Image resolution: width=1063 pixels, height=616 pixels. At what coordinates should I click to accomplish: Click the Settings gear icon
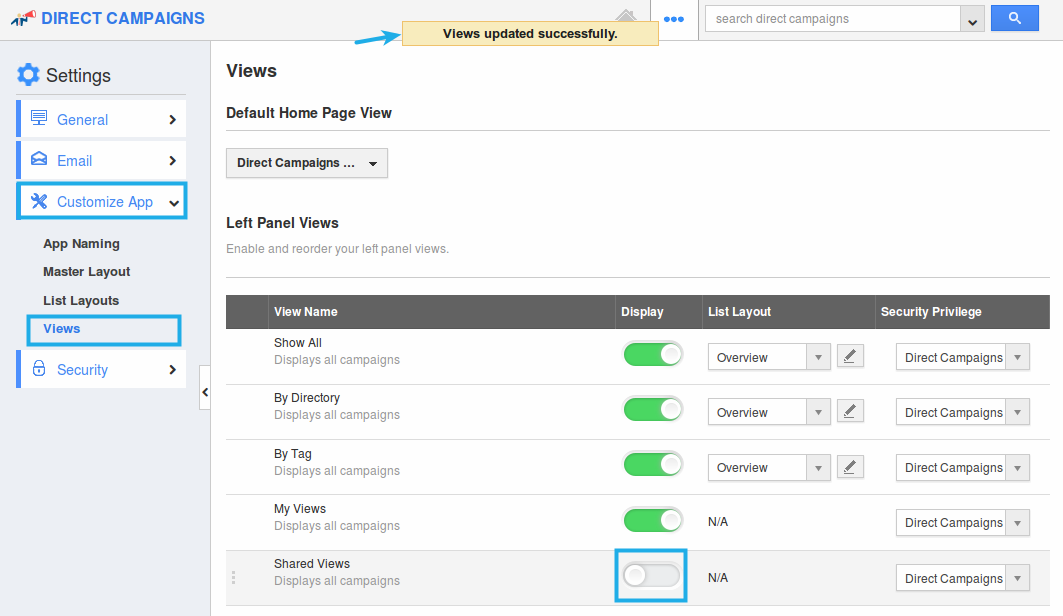[x=27, y=74]
